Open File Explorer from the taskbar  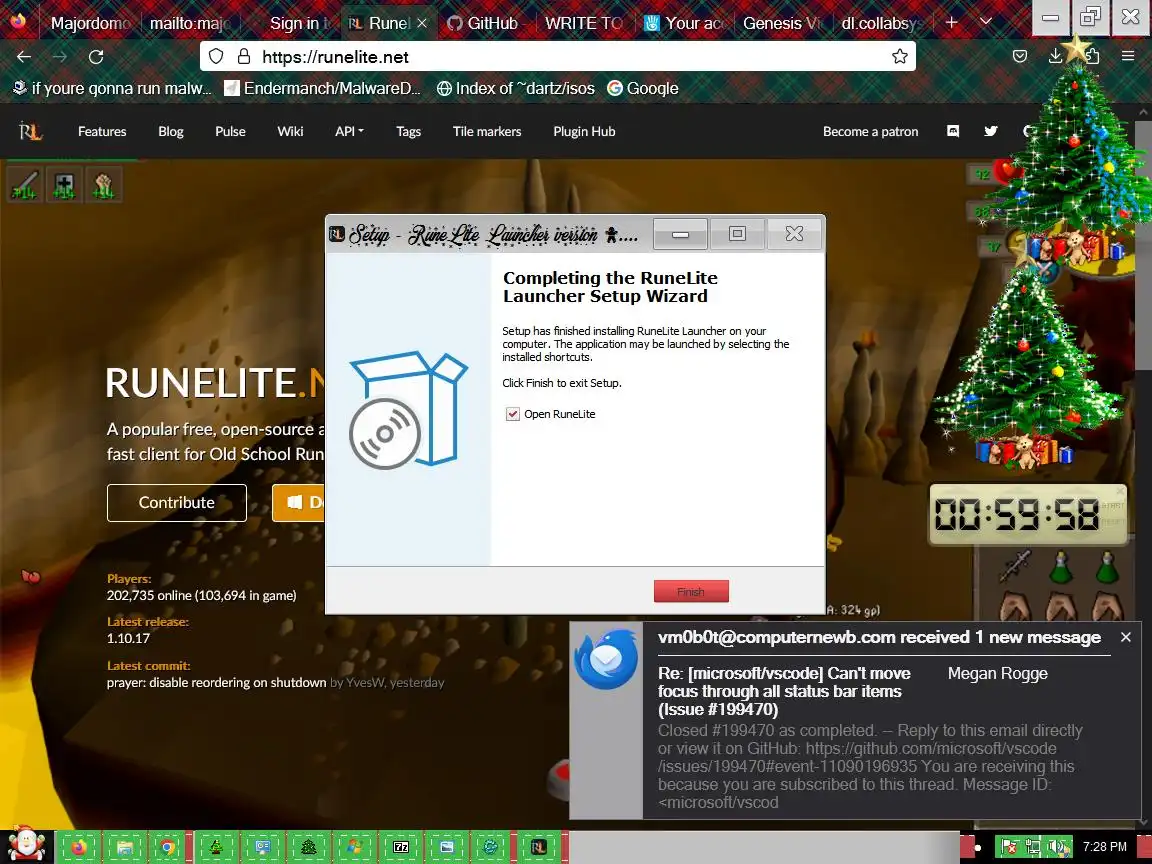coord(124,847)
